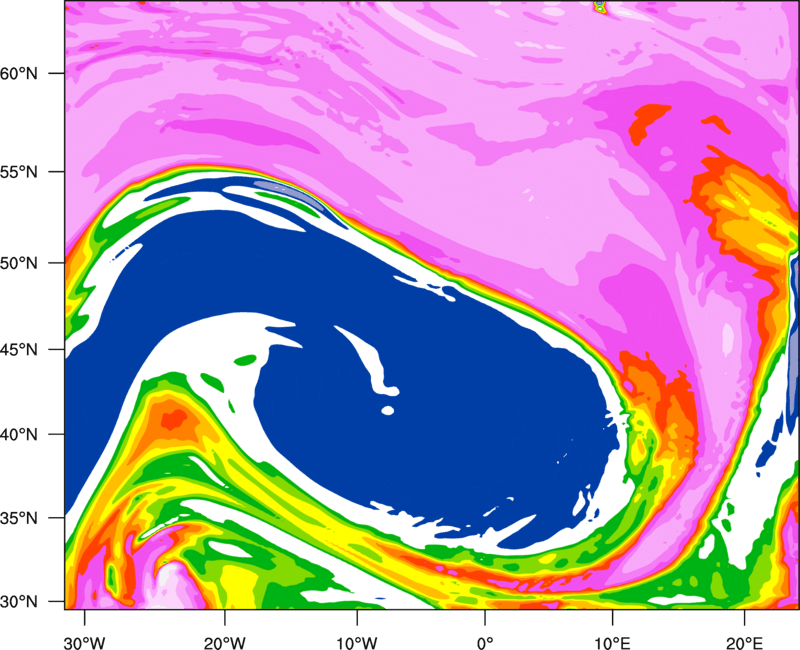
Task: Click the 40°N latitude label
Action: [x=19, y=435]
